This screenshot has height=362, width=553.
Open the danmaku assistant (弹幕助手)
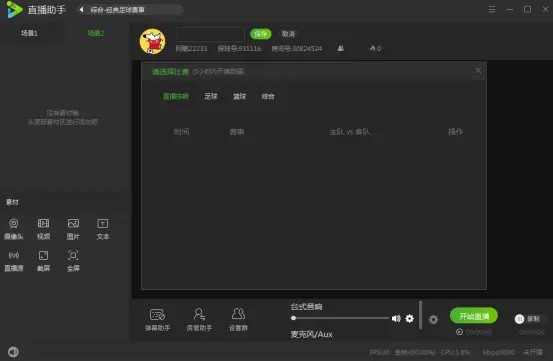(157, 320)
